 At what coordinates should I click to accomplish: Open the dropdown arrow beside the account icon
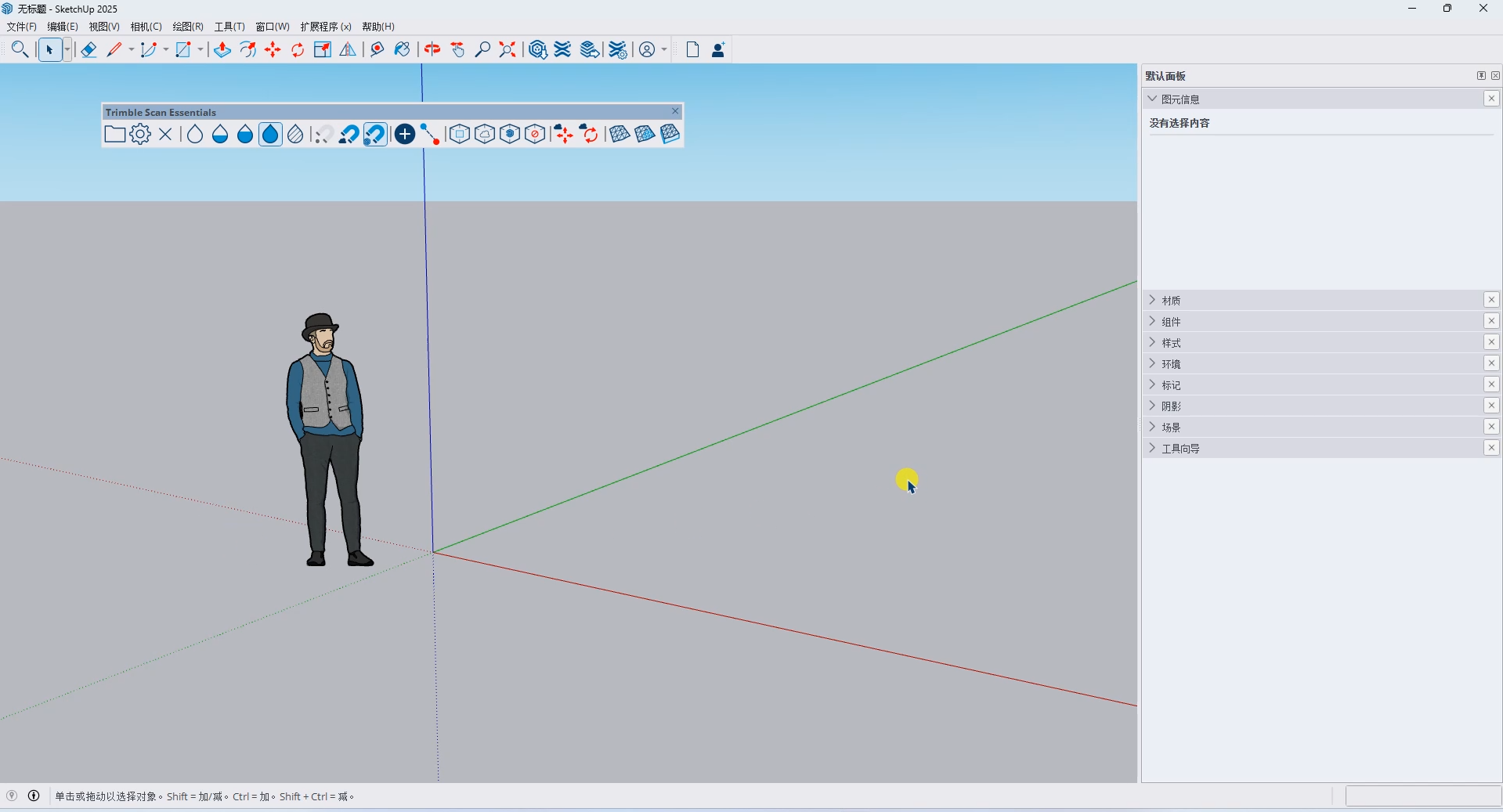(x=664, y=50)
